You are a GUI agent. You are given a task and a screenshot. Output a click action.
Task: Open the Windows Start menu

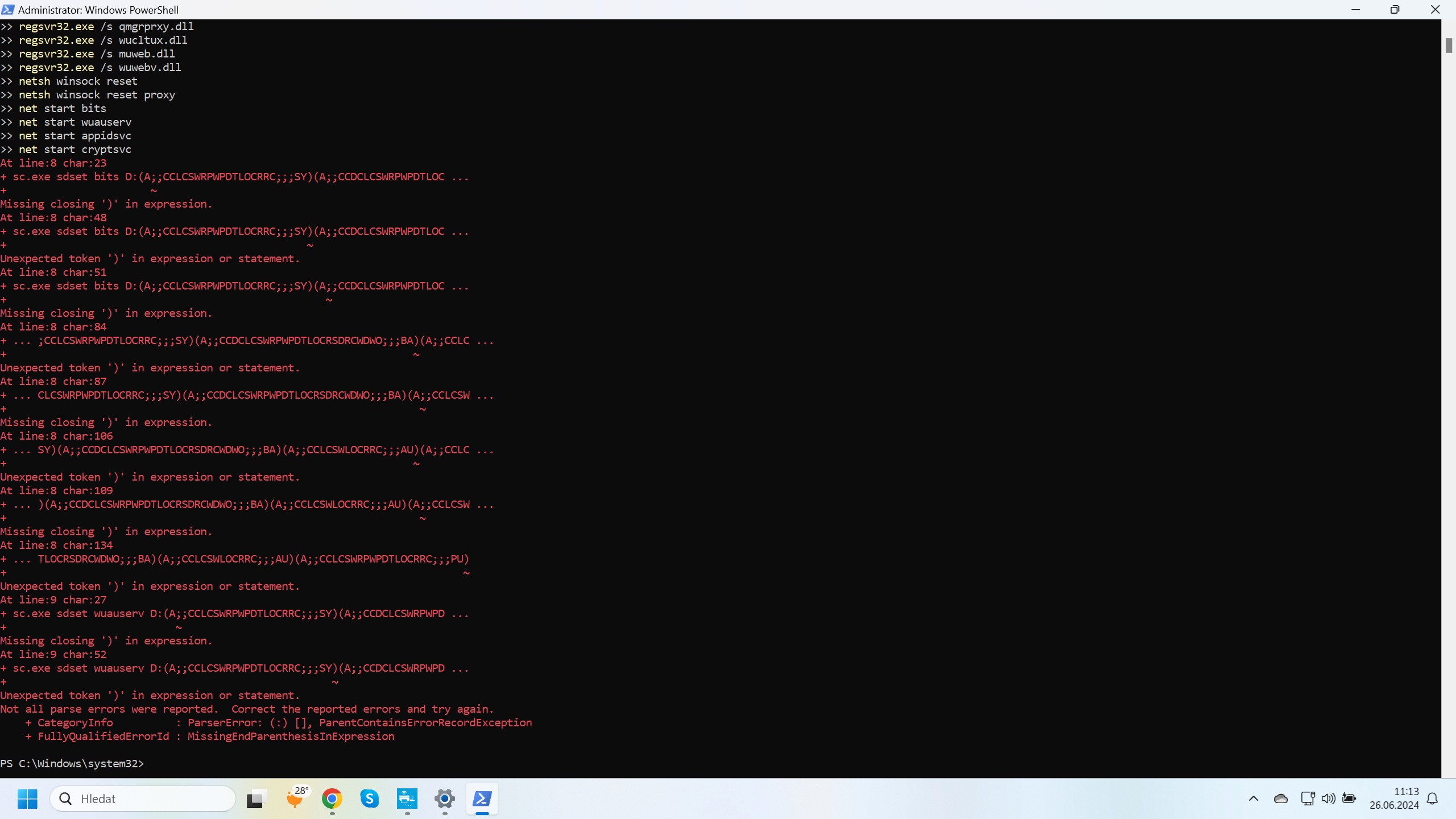[x=27, y=799]
